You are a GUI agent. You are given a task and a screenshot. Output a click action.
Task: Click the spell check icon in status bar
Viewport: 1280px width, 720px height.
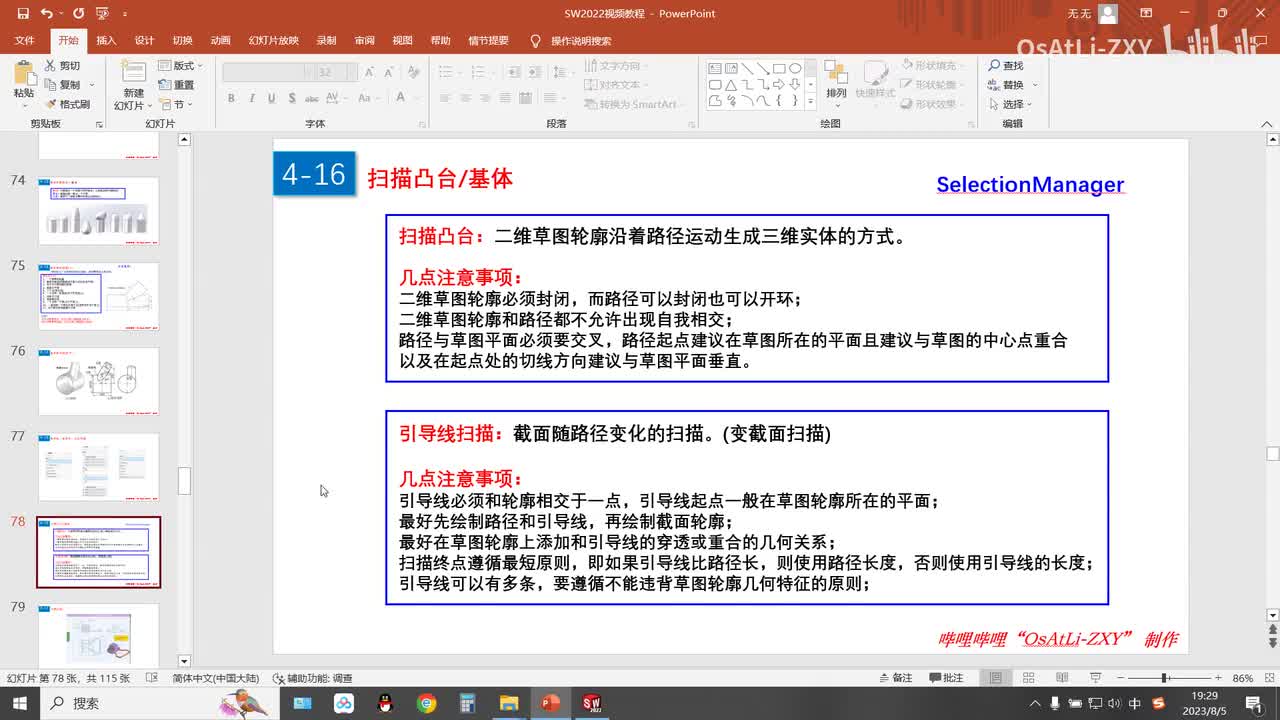pyautogui.click(x=151, y=678)
